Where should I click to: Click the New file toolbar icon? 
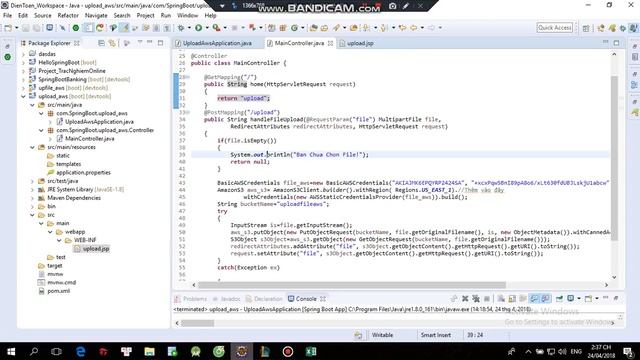pos(8,28)
